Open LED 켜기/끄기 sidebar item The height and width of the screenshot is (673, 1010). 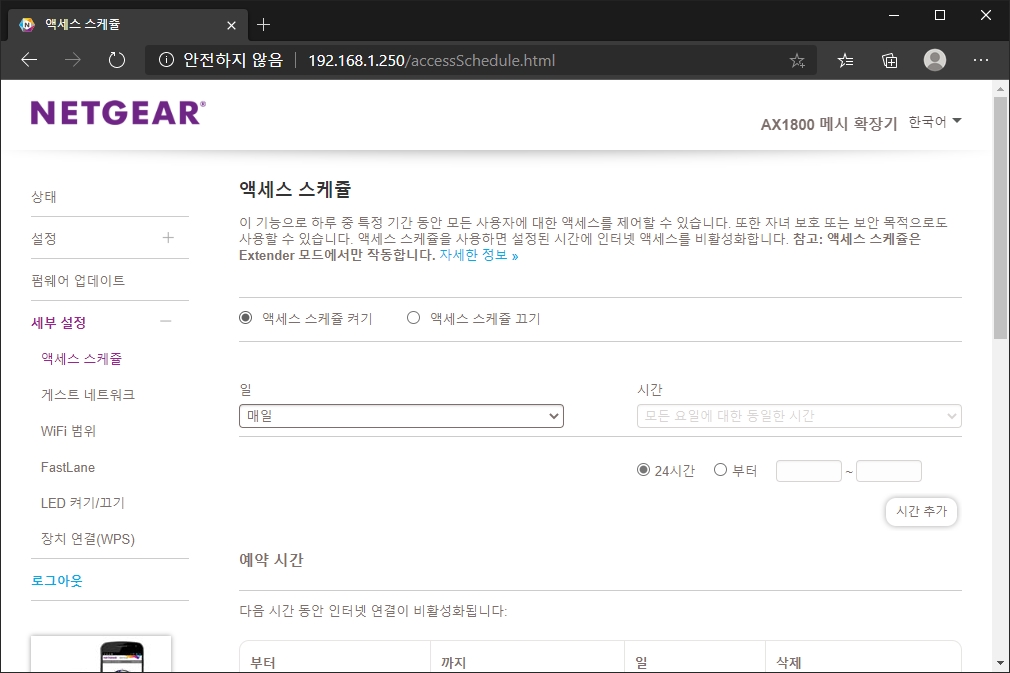pos(82,502)
